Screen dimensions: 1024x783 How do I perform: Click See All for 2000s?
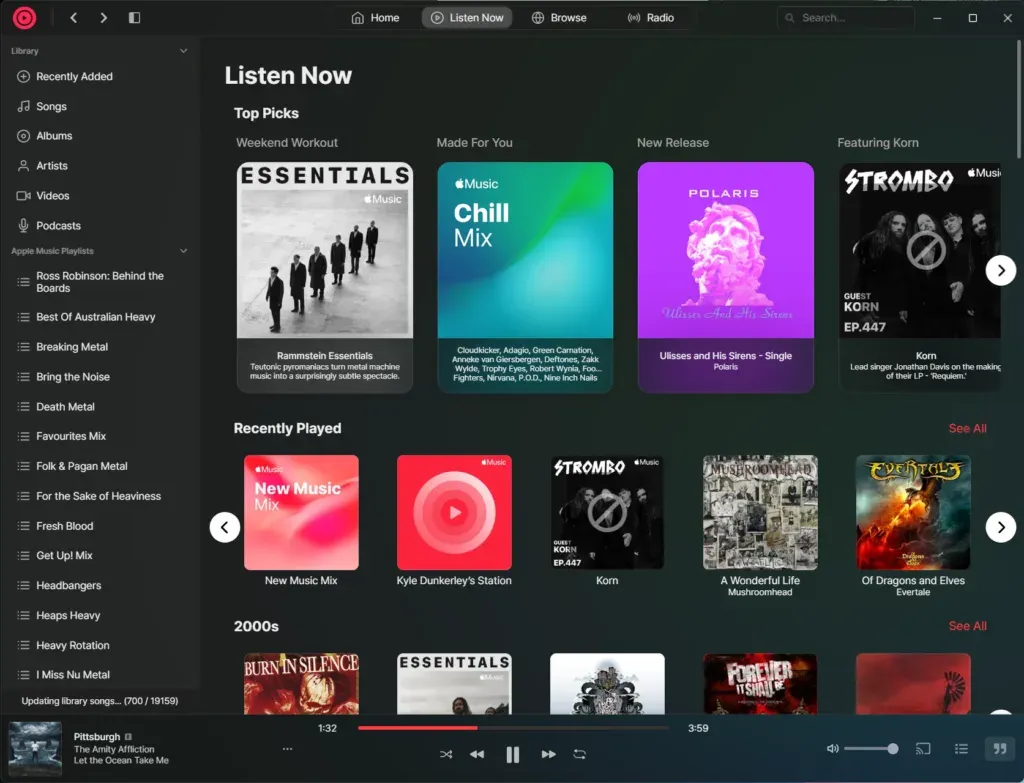tap(967, 626)
